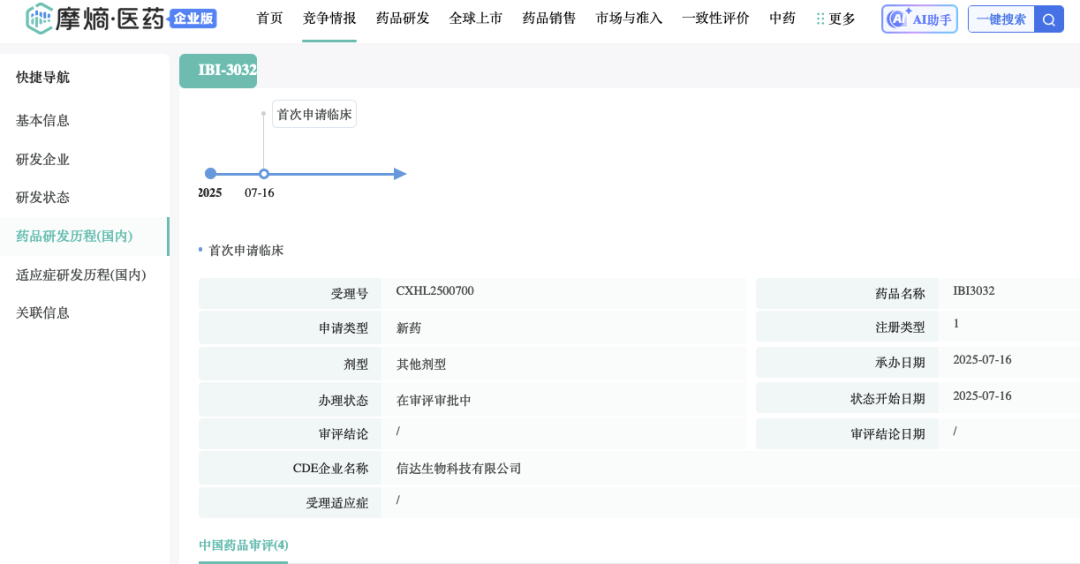This screenshot has width=1080, height=564.
Task: Click 状态开始日期 value 2025-07-16
Action: point(982,396)
